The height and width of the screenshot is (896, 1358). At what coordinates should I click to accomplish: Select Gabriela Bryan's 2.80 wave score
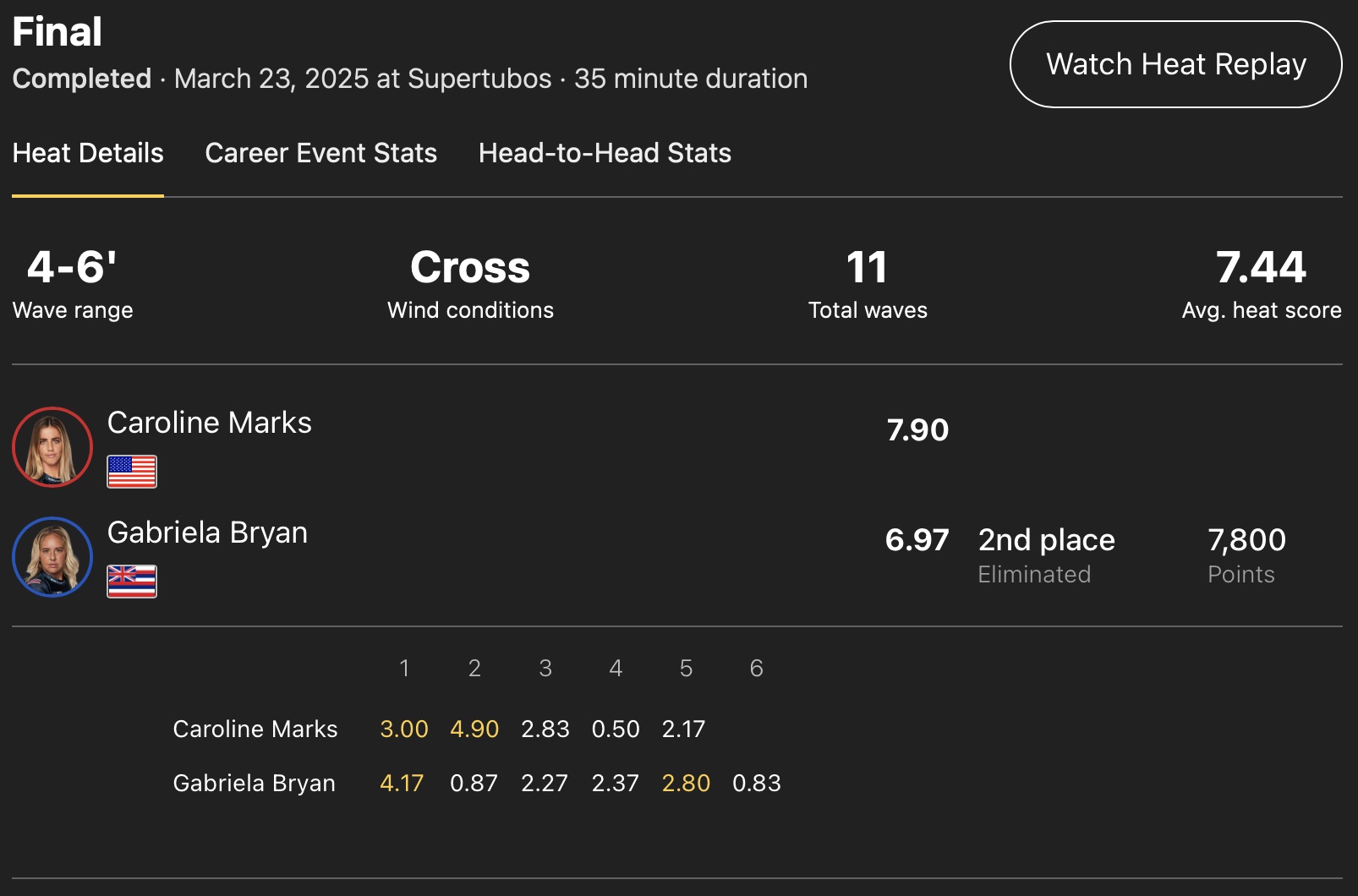[686, 783]
